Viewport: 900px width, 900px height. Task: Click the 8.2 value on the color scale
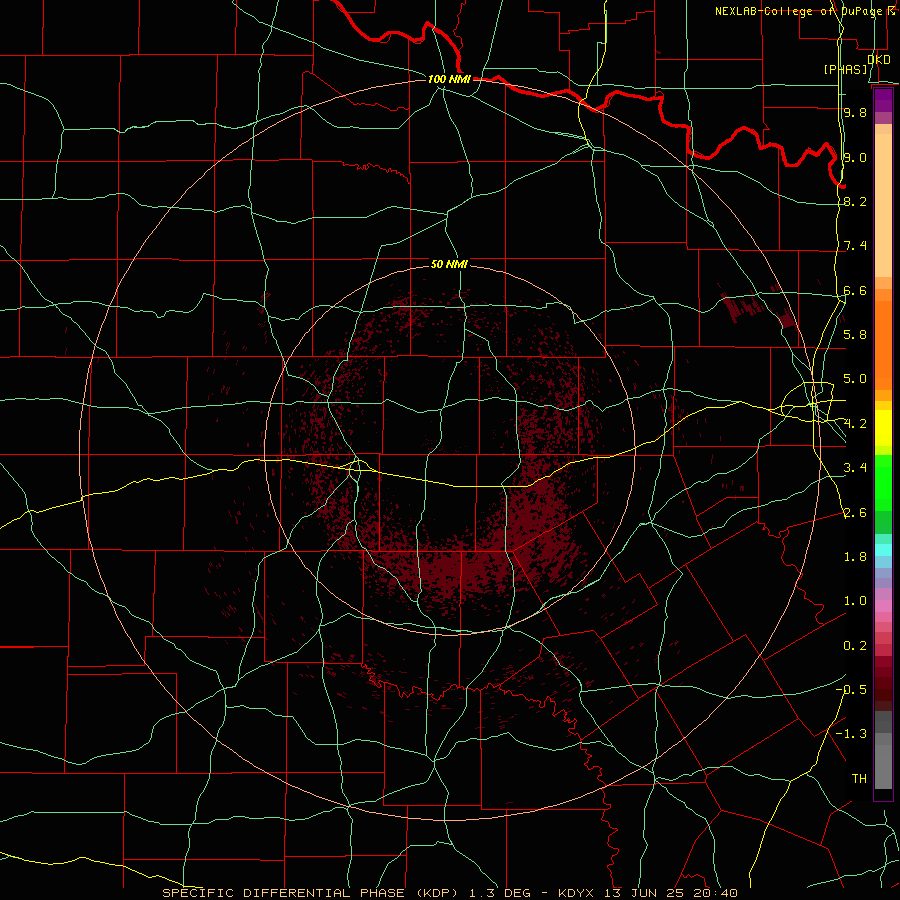[855, 201]
